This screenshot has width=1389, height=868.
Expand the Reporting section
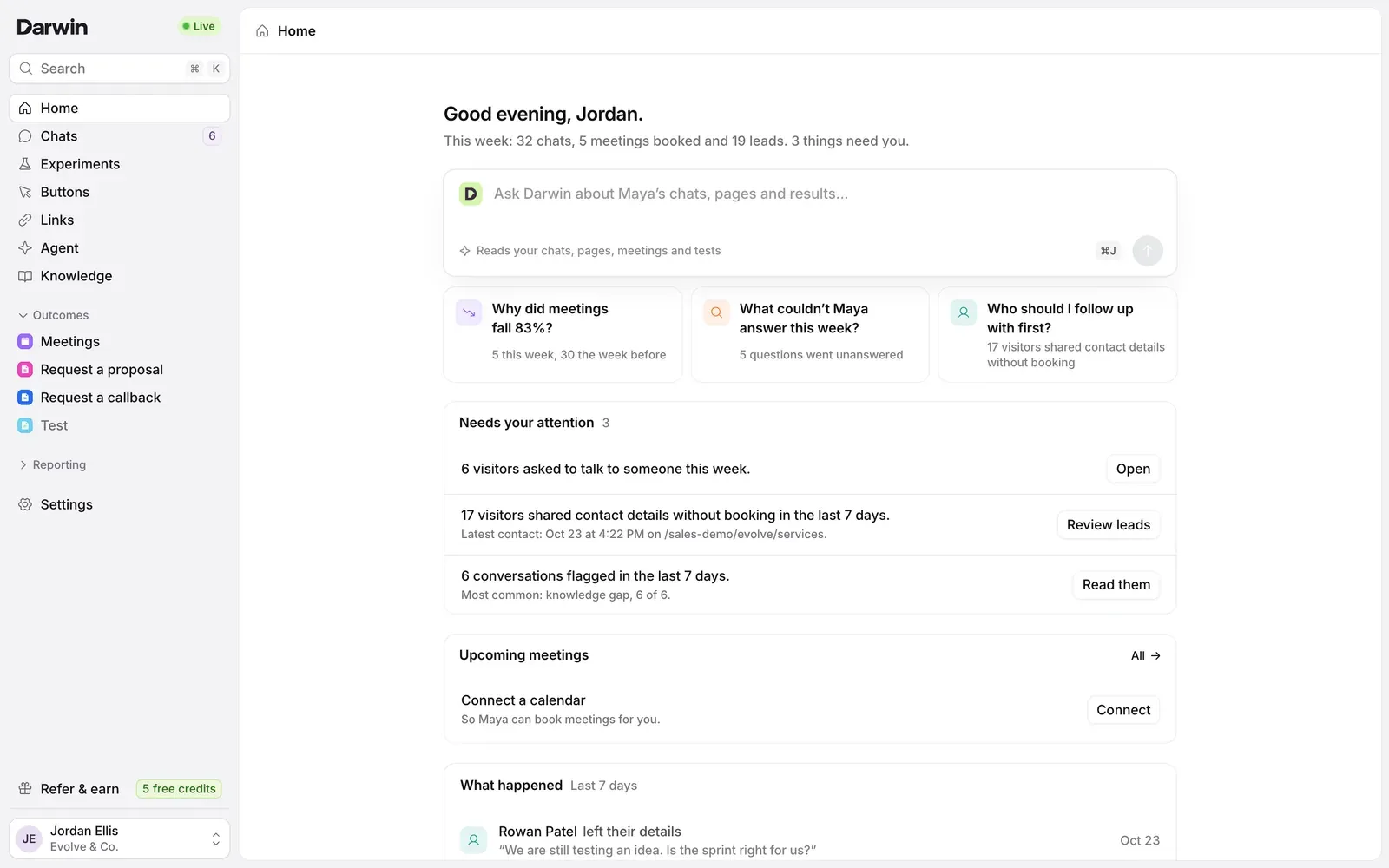pyautogui.click(x=53, y=465)
